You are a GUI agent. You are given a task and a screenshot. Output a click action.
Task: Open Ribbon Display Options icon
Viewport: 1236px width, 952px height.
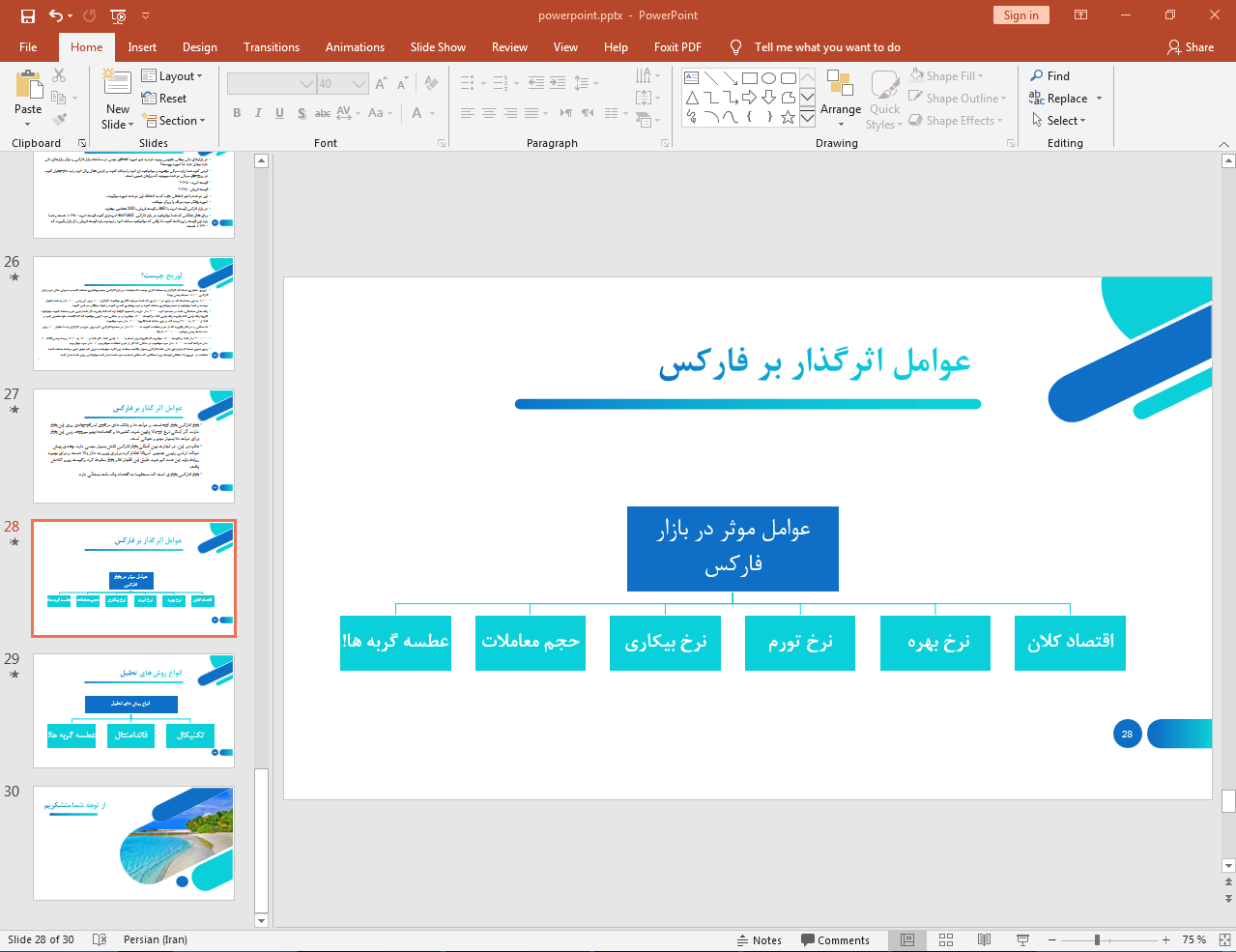coord(1081,15)
